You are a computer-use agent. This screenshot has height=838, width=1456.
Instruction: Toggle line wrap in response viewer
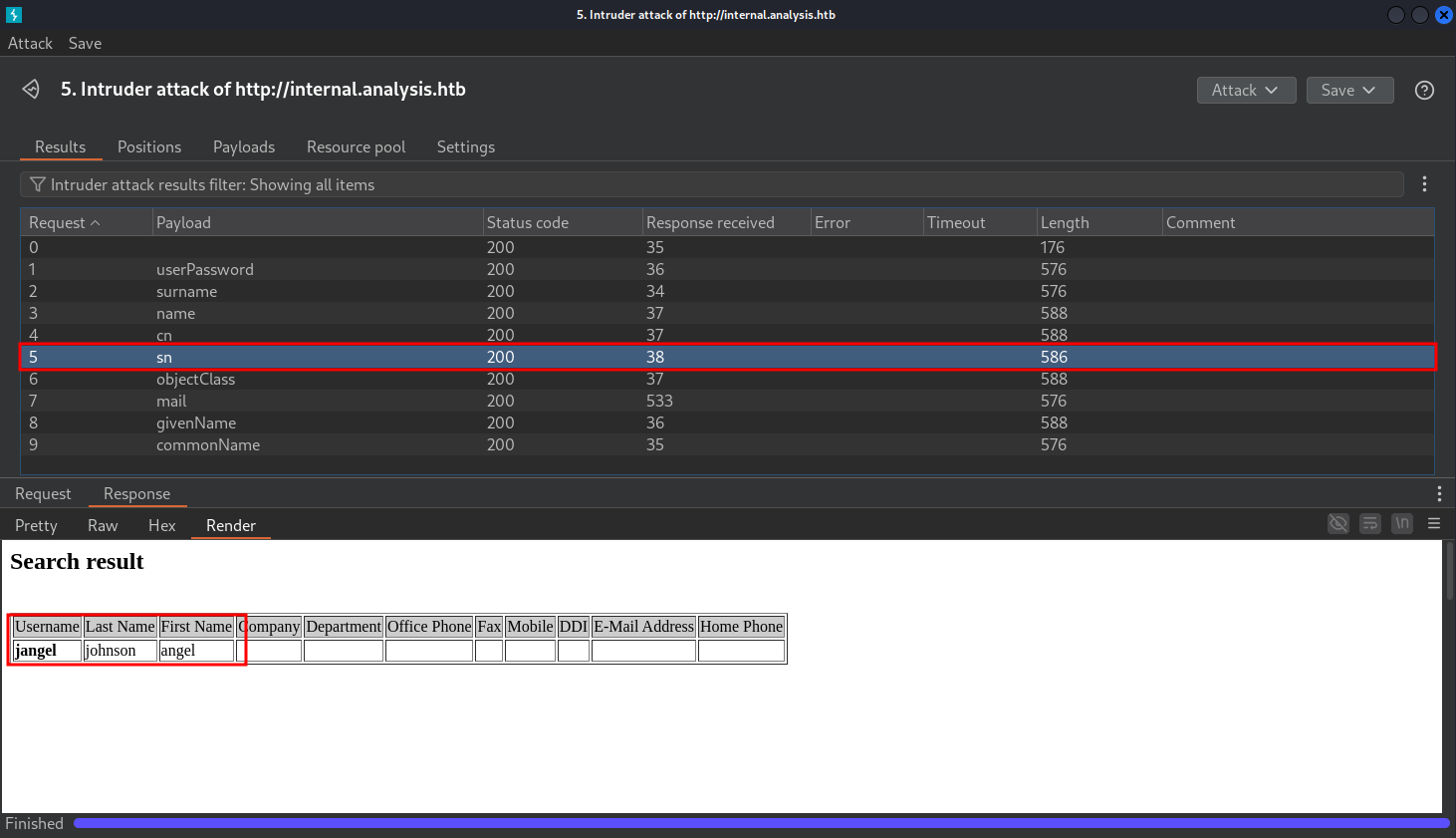pyautogui.click(x=1370, y=523)
